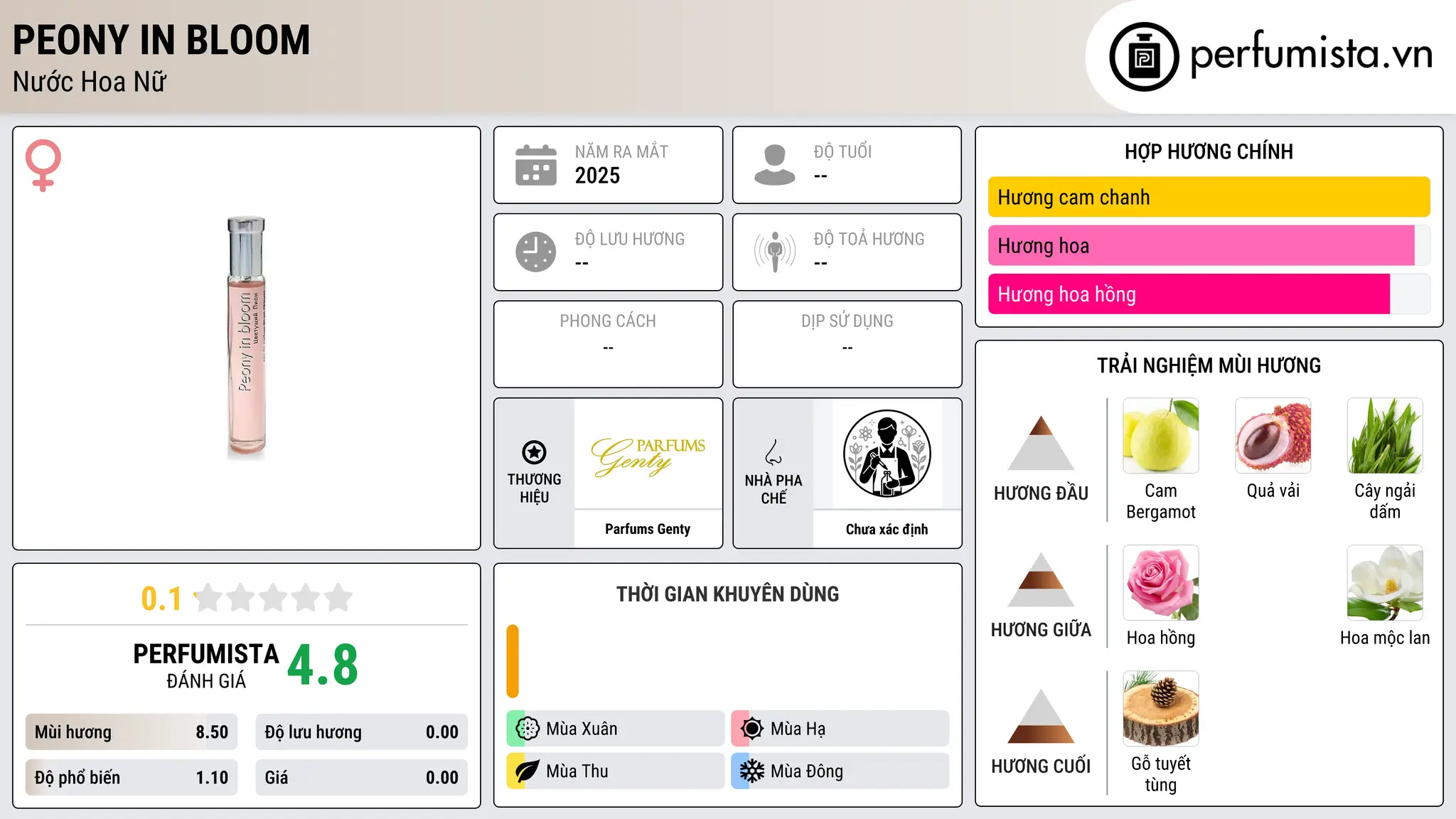This screenshot has height=819, width=1456.
Task: Click the PHONG CÁCH label
Action: click(608, 321)
